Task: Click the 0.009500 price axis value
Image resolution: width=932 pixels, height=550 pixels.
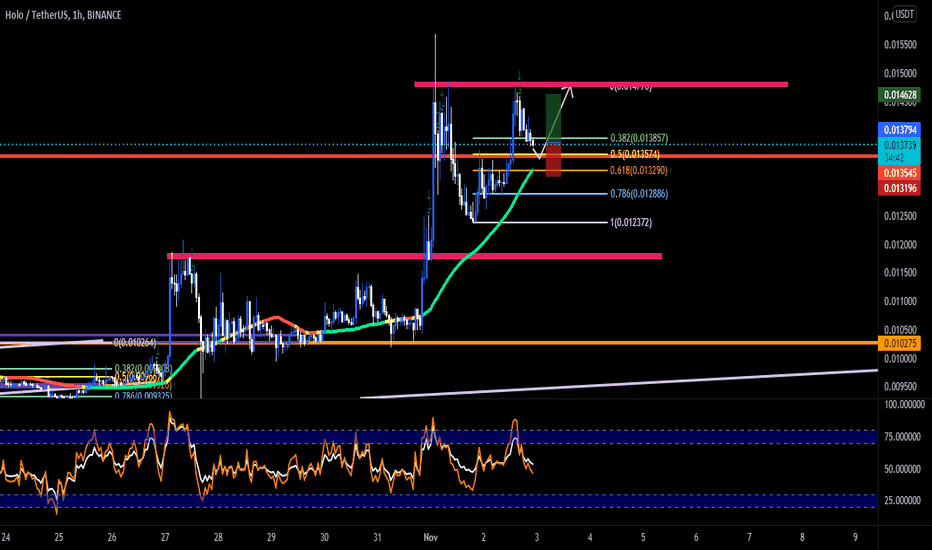Action: coord(900,386)
